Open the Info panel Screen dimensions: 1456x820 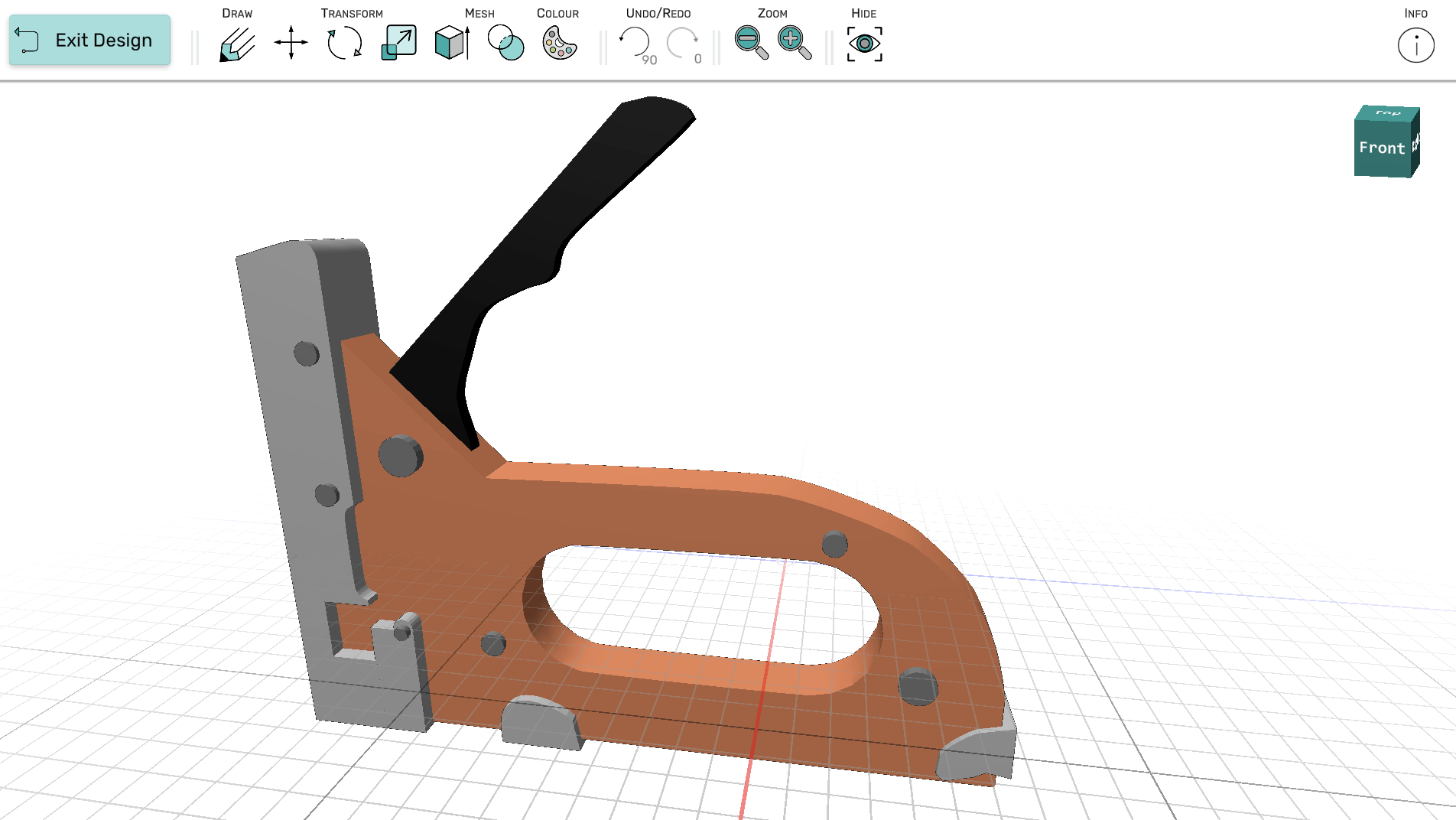[x=1415, y=45]
